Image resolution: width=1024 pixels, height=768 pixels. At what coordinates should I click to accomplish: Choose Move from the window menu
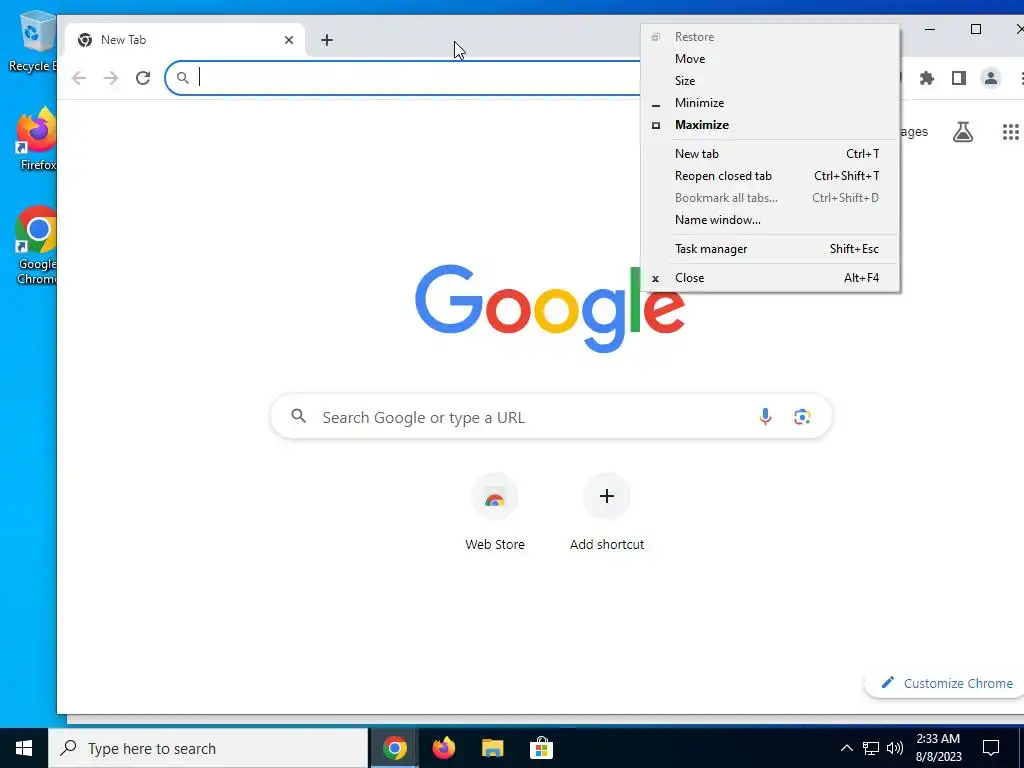[769, 59]
